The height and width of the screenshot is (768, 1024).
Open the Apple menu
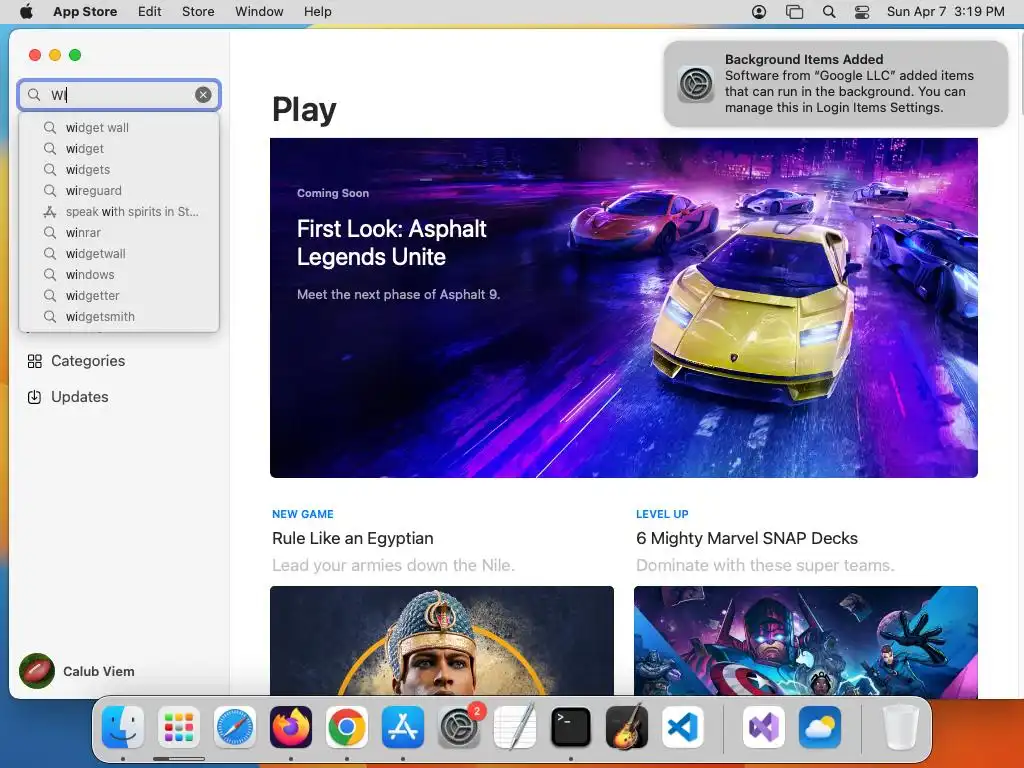coord(26,12)
